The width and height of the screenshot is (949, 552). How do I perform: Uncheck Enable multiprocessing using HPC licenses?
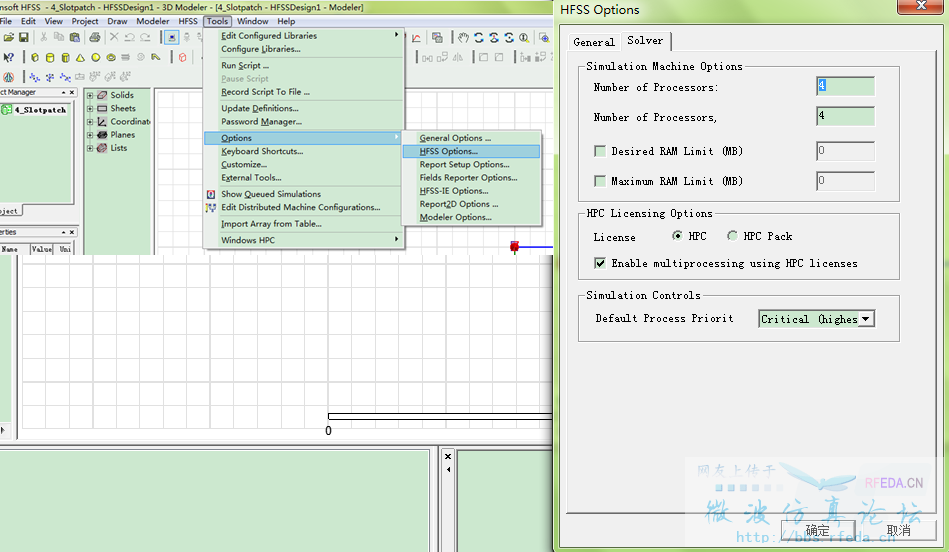[600, 263]
